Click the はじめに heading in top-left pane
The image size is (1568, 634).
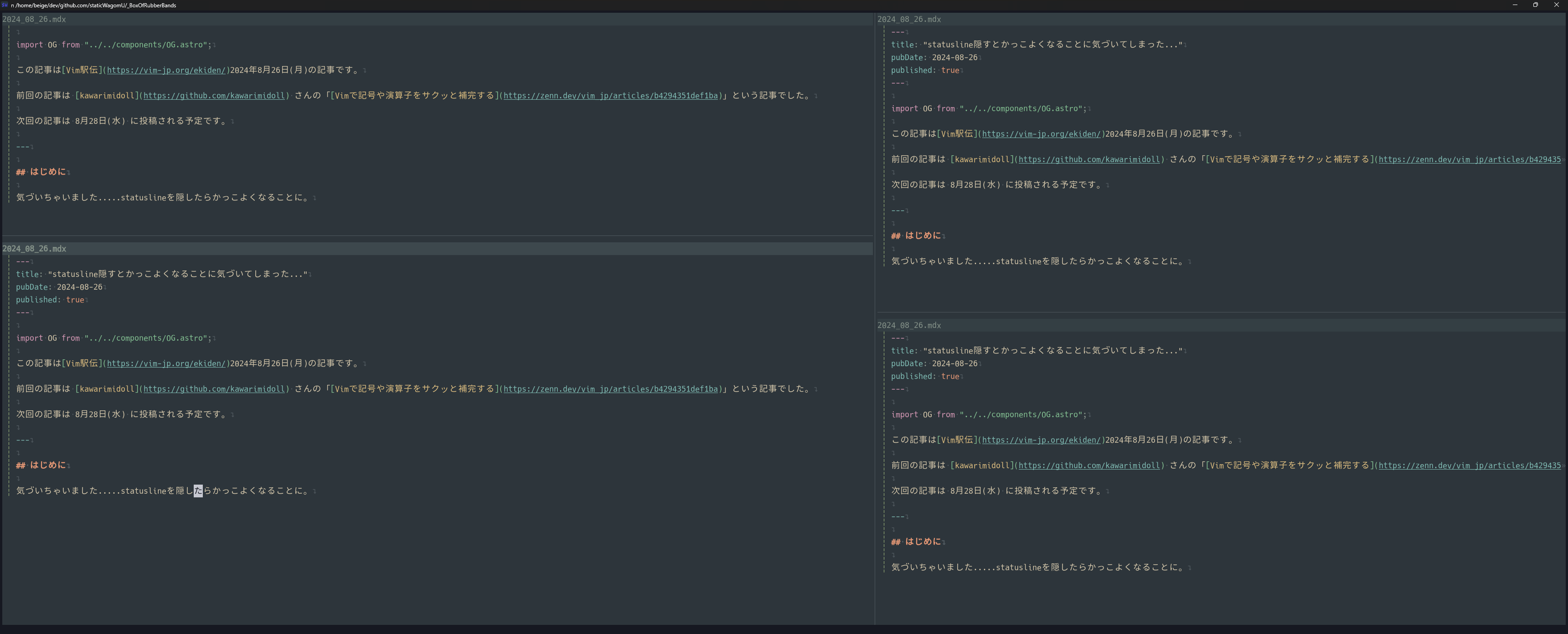(47, 172)
